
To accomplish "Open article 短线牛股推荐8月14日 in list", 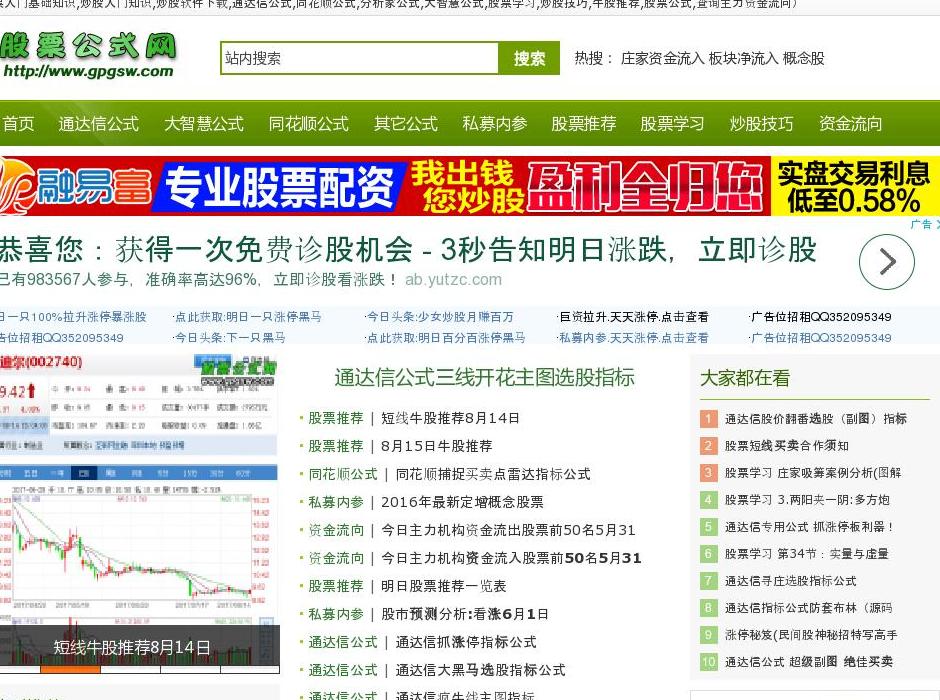I will (450, 418).
